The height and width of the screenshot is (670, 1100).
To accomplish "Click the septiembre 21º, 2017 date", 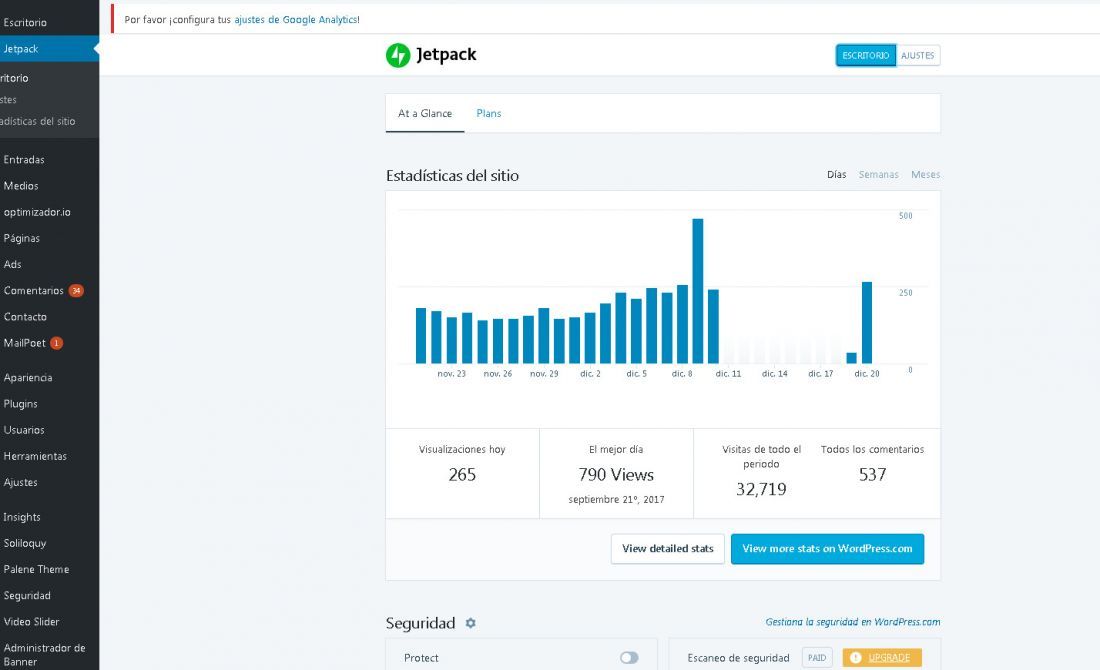I will (616, 500).
